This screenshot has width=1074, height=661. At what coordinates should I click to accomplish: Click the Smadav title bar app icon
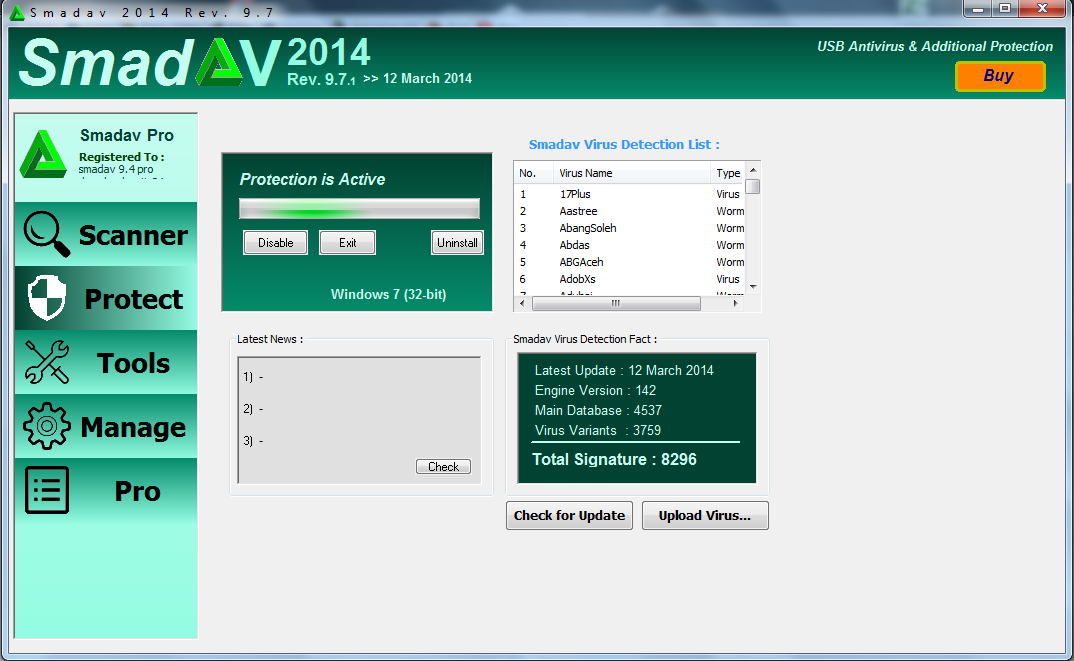(16, 13)
